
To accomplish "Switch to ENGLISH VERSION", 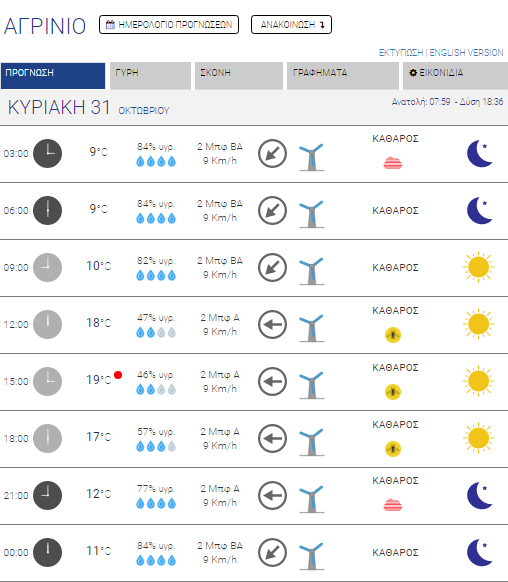I will pyautogui.click(x=466, y=53).
